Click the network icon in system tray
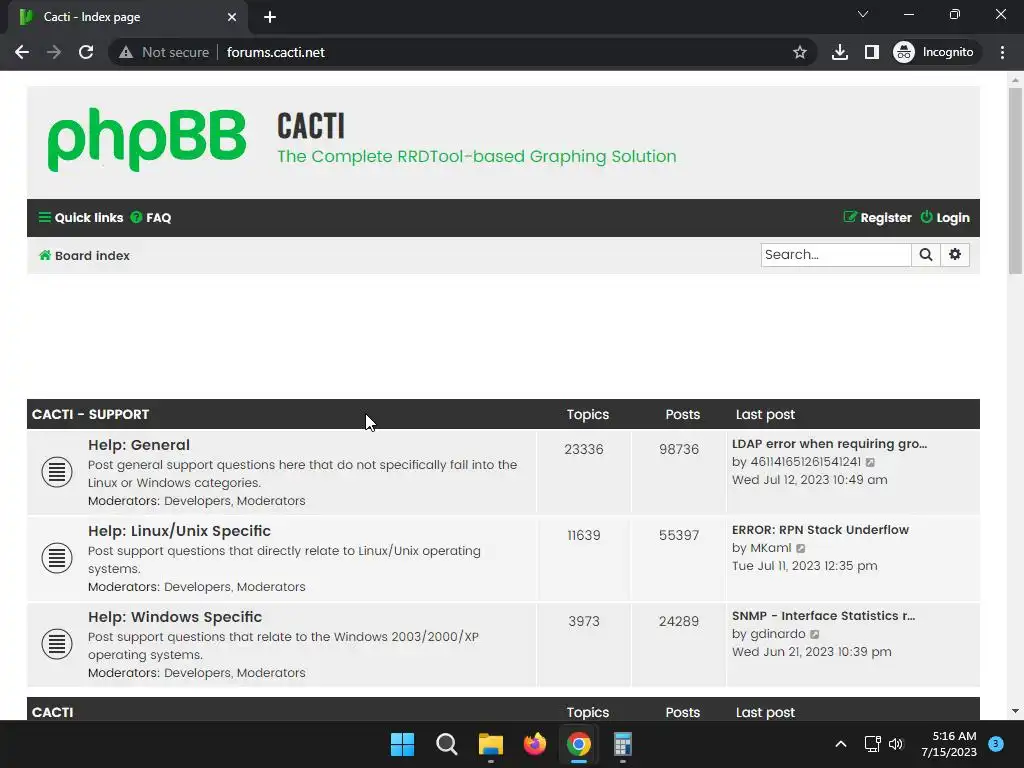The image size is (1024, 768). [x=872, y=744]
